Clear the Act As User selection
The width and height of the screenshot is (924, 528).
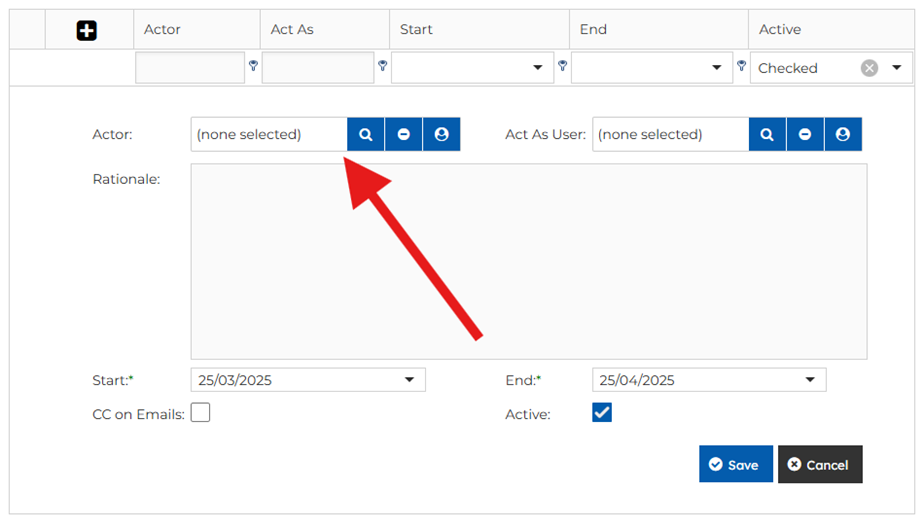(805, 134)
